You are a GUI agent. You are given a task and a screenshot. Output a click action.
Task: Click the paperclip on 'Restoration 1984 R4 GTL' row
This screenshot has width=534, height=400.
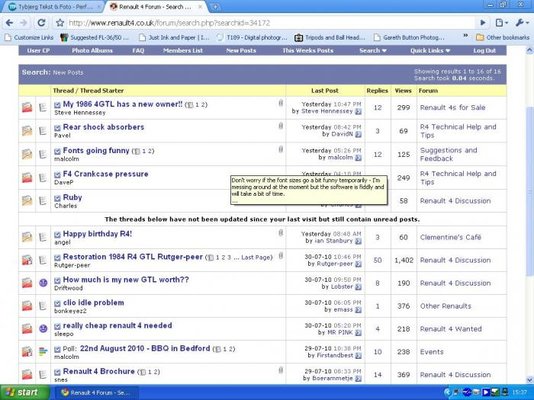pyautogui.click(x=281, y=256)
